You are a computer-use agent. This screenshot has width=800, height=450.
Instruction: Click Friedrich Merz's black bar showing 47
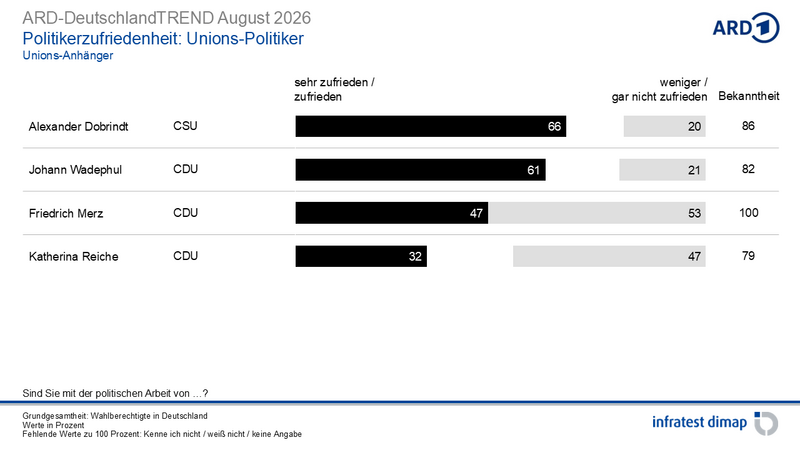392,213
